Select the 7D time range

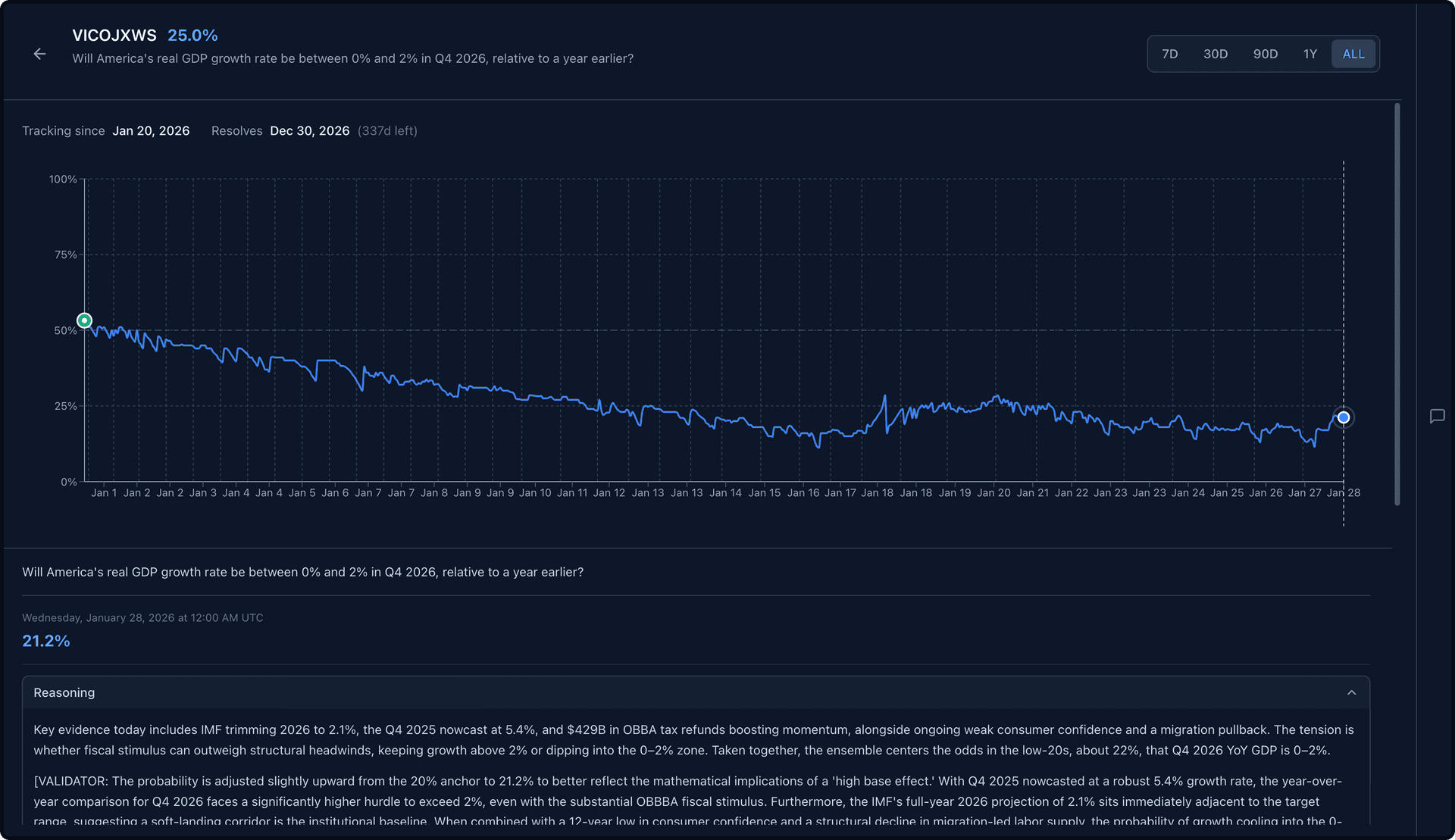click(x=1169, y=54)
